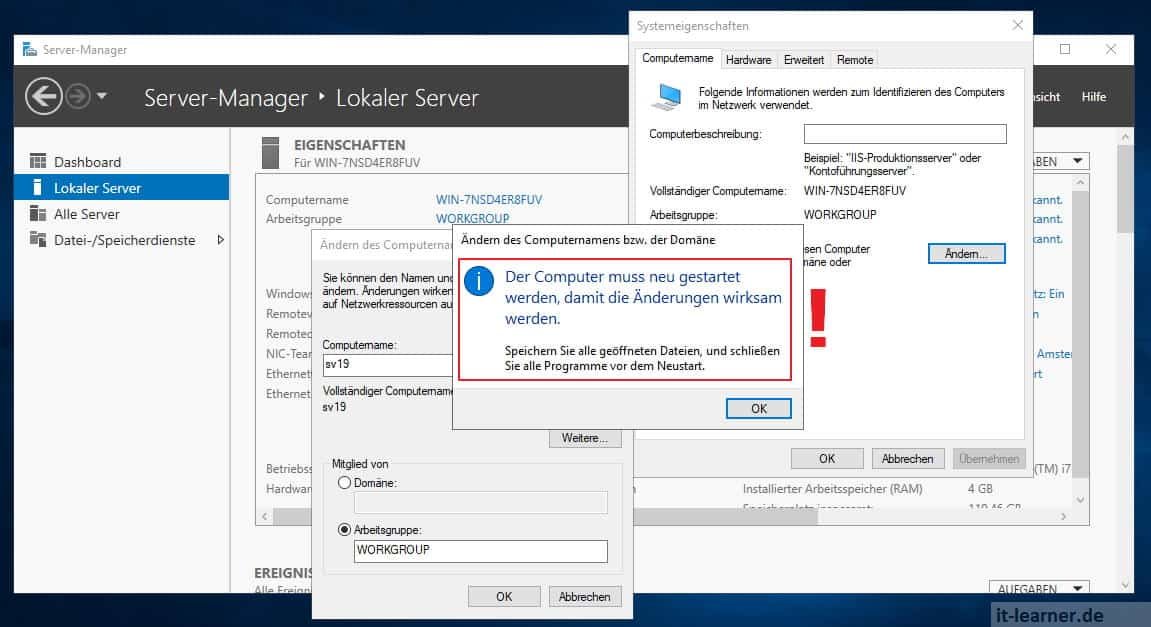The height and width of the screenshot is (627, 1151).
Task: Click the Ändern... button
Action: pos(965,253)
